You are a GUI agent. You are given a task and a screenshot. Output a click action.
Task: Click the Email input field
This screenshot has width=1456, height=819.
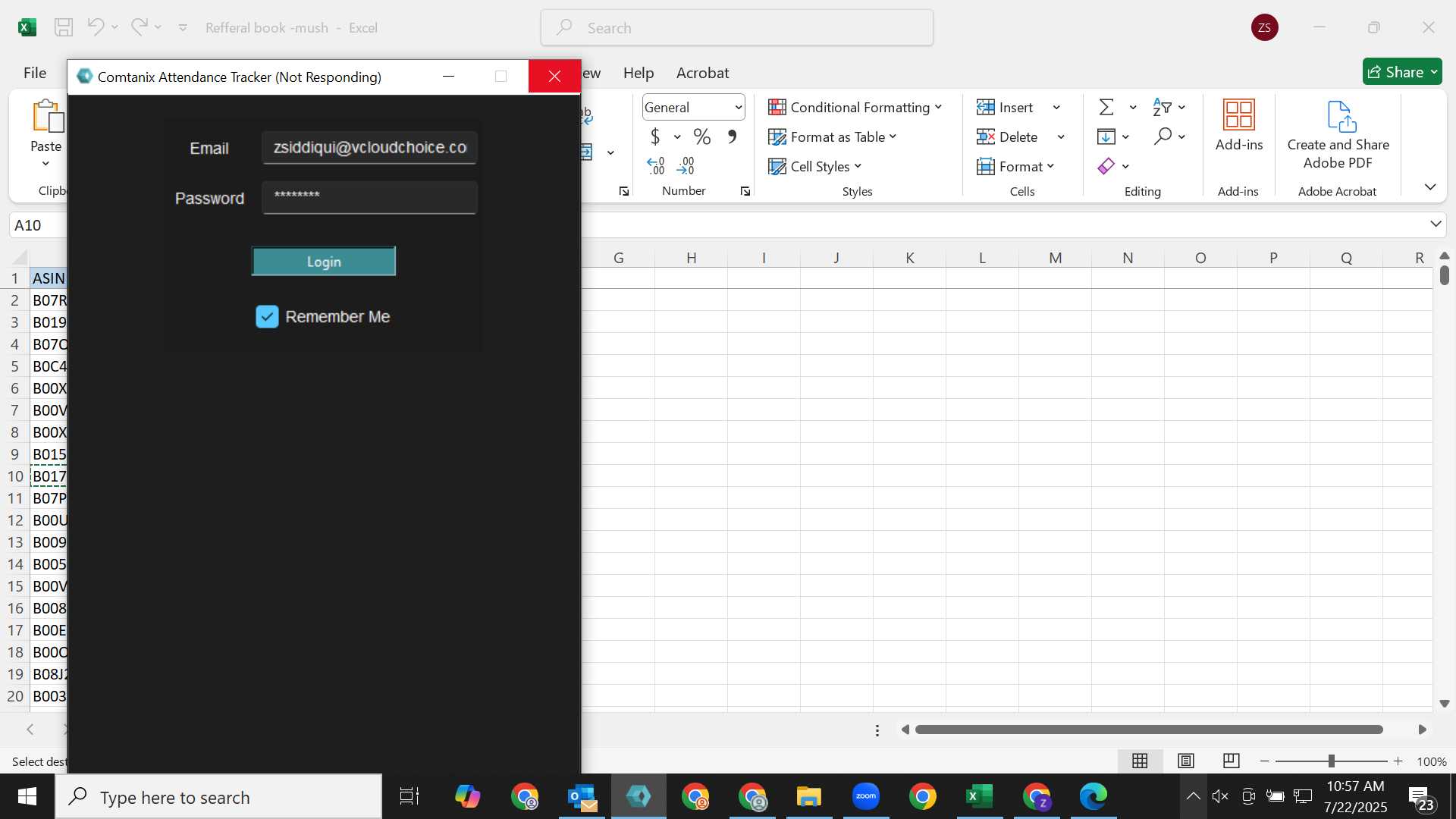(x=370, y=148)
